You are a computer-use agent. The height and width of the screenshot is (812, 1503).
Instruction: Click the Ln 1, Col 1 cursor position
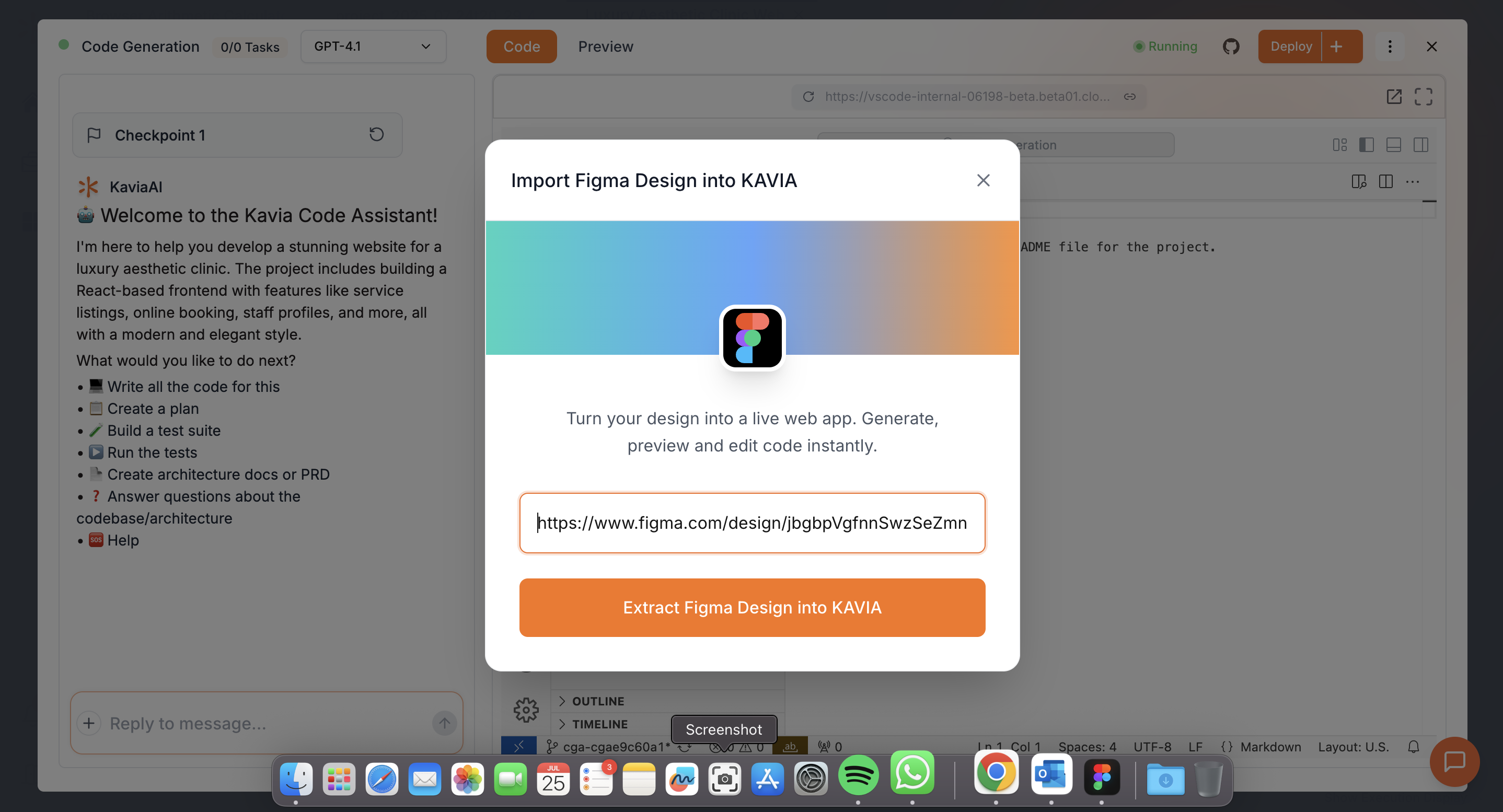[x=1009, y=747]
